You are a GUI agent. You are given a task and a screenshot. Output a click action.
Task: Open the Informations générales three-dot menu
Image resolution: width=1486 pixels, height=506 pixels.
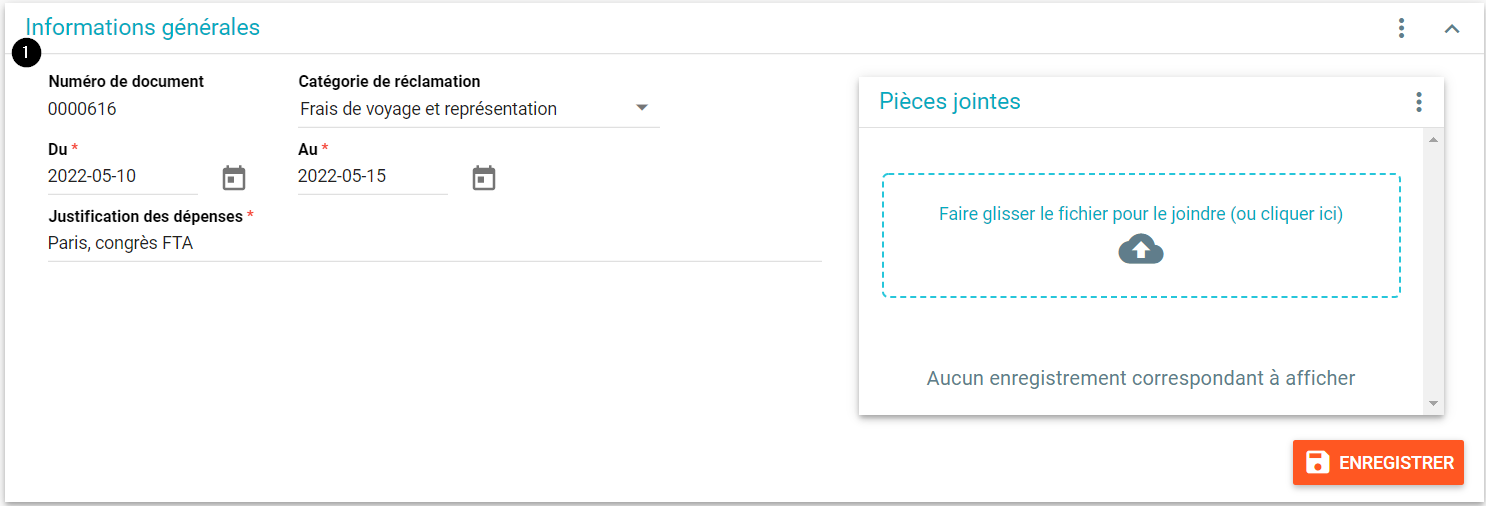coord(1402,28)
